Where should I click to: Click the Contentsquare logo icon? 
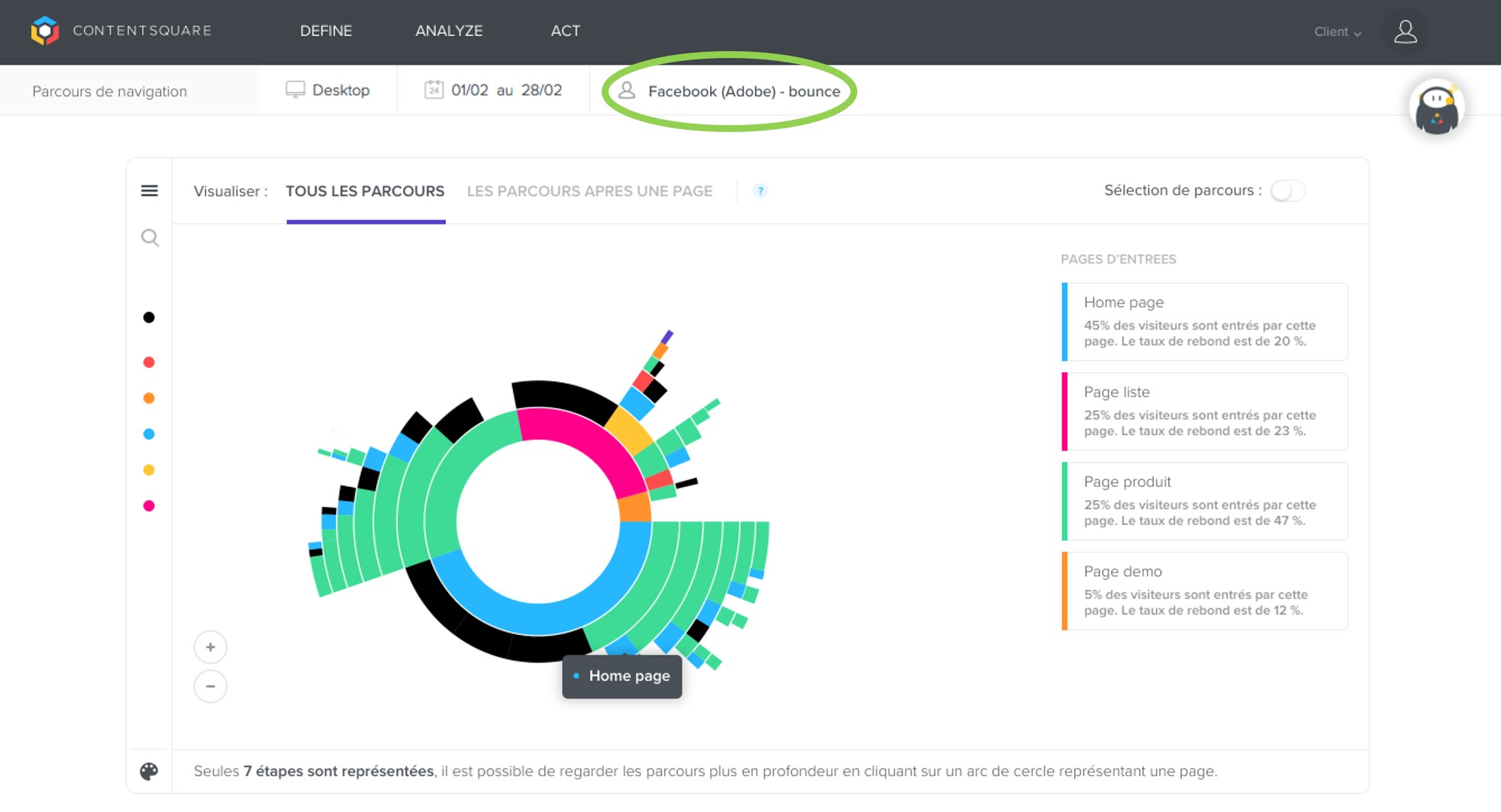pyautogui.click(x=45, y=31)
